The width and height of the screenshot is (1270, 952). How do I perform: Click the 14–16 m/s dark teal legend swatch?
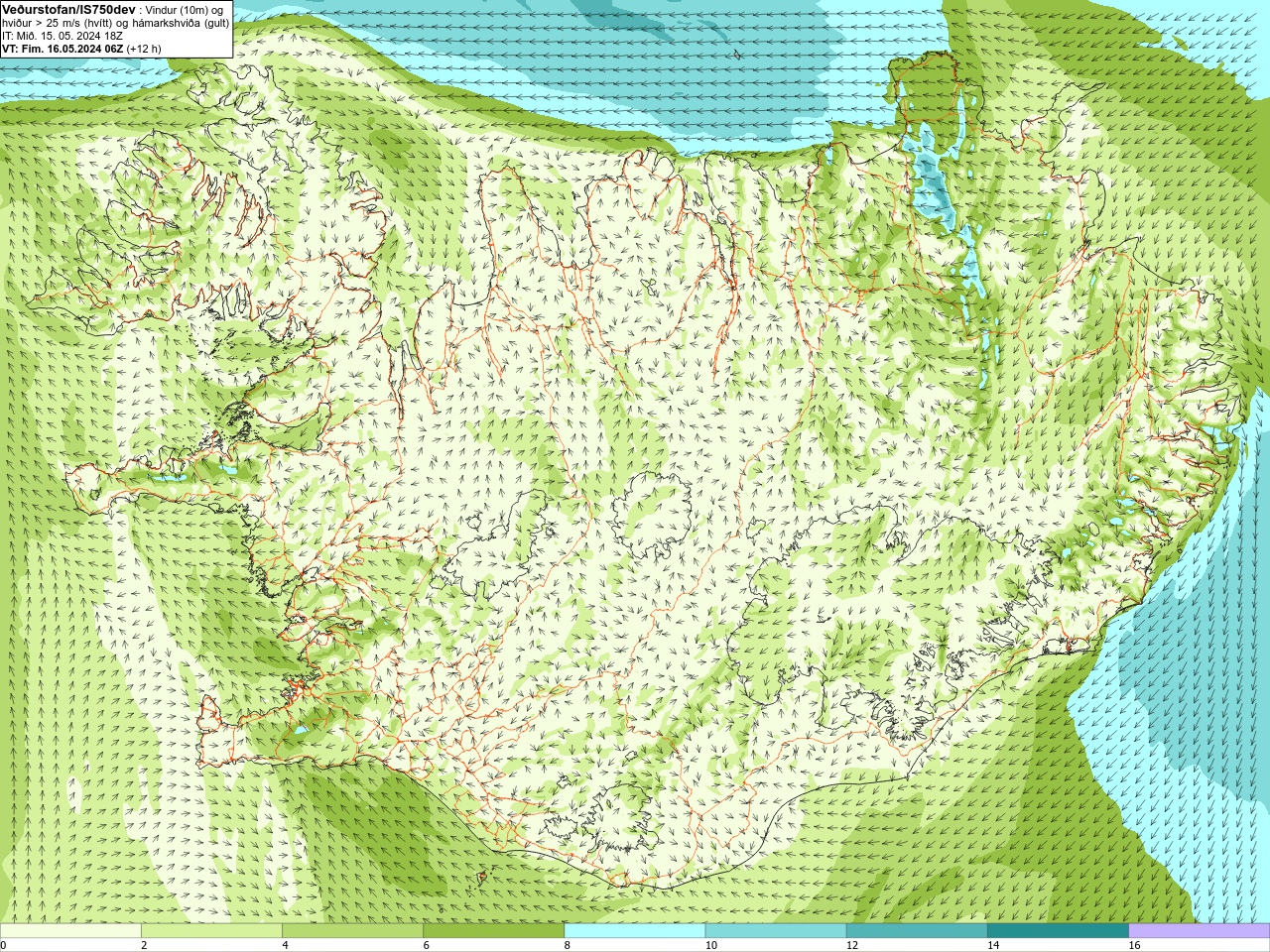1058,931
